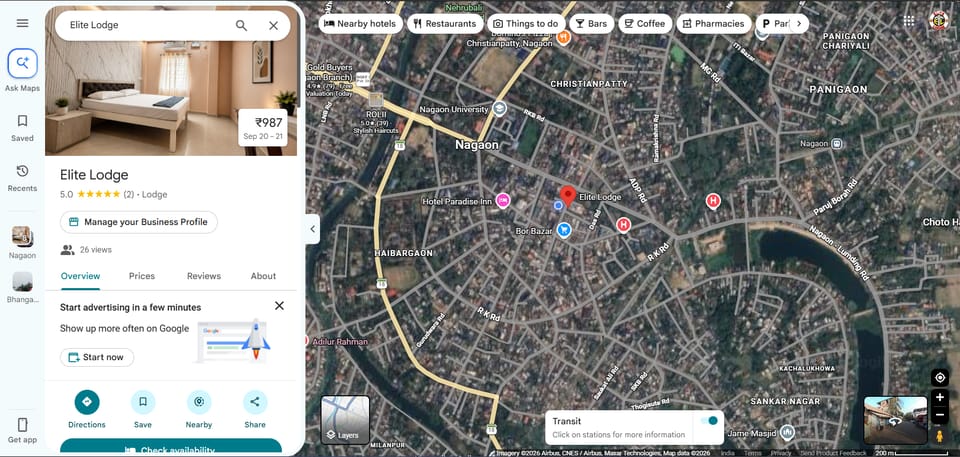Screen dimensions: 960x457
Task: Switch to the About tab
Action: (263, 276)
